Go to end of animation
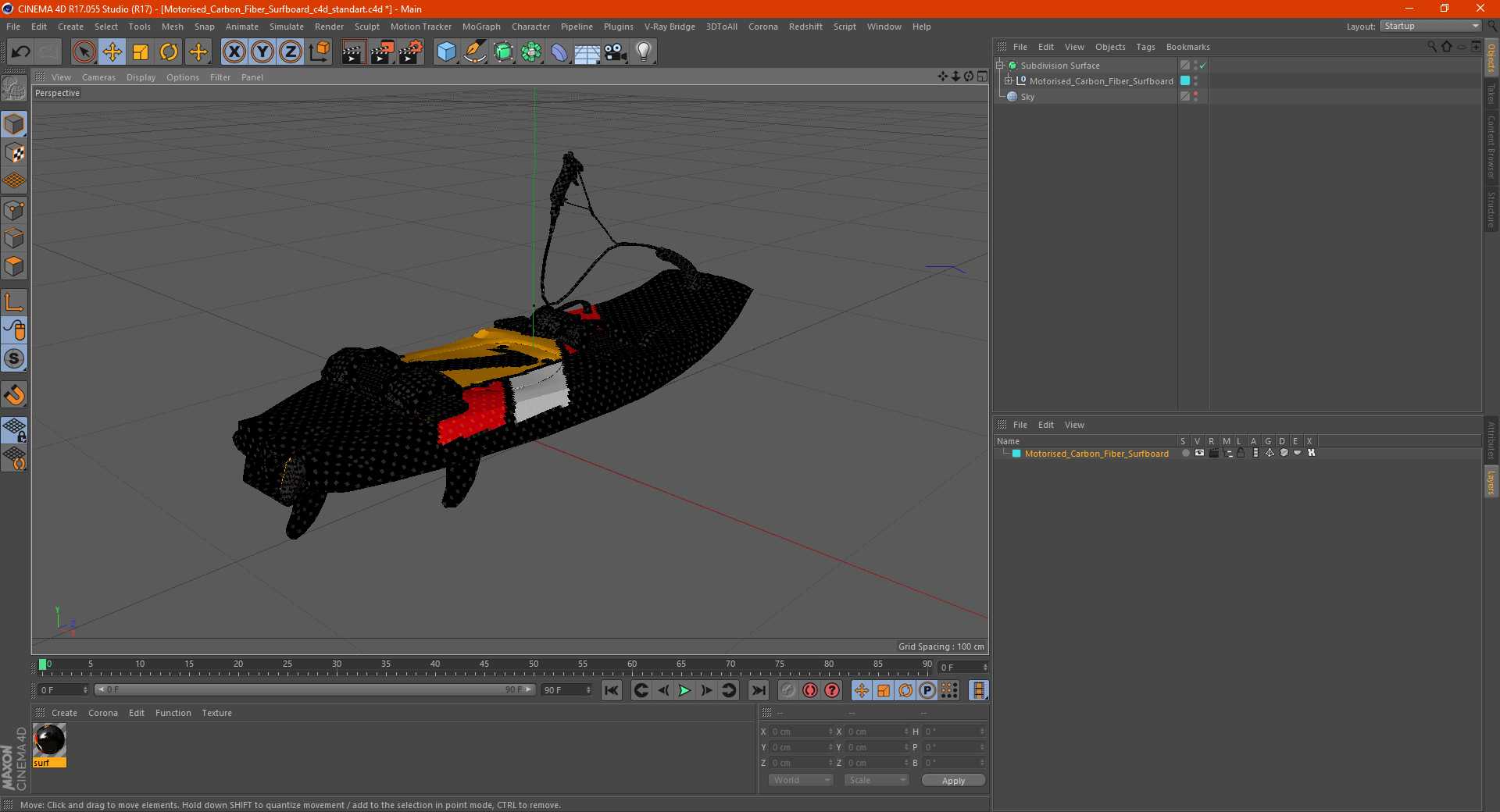The height and width of the screenshot is (812, 1500). 758,690
